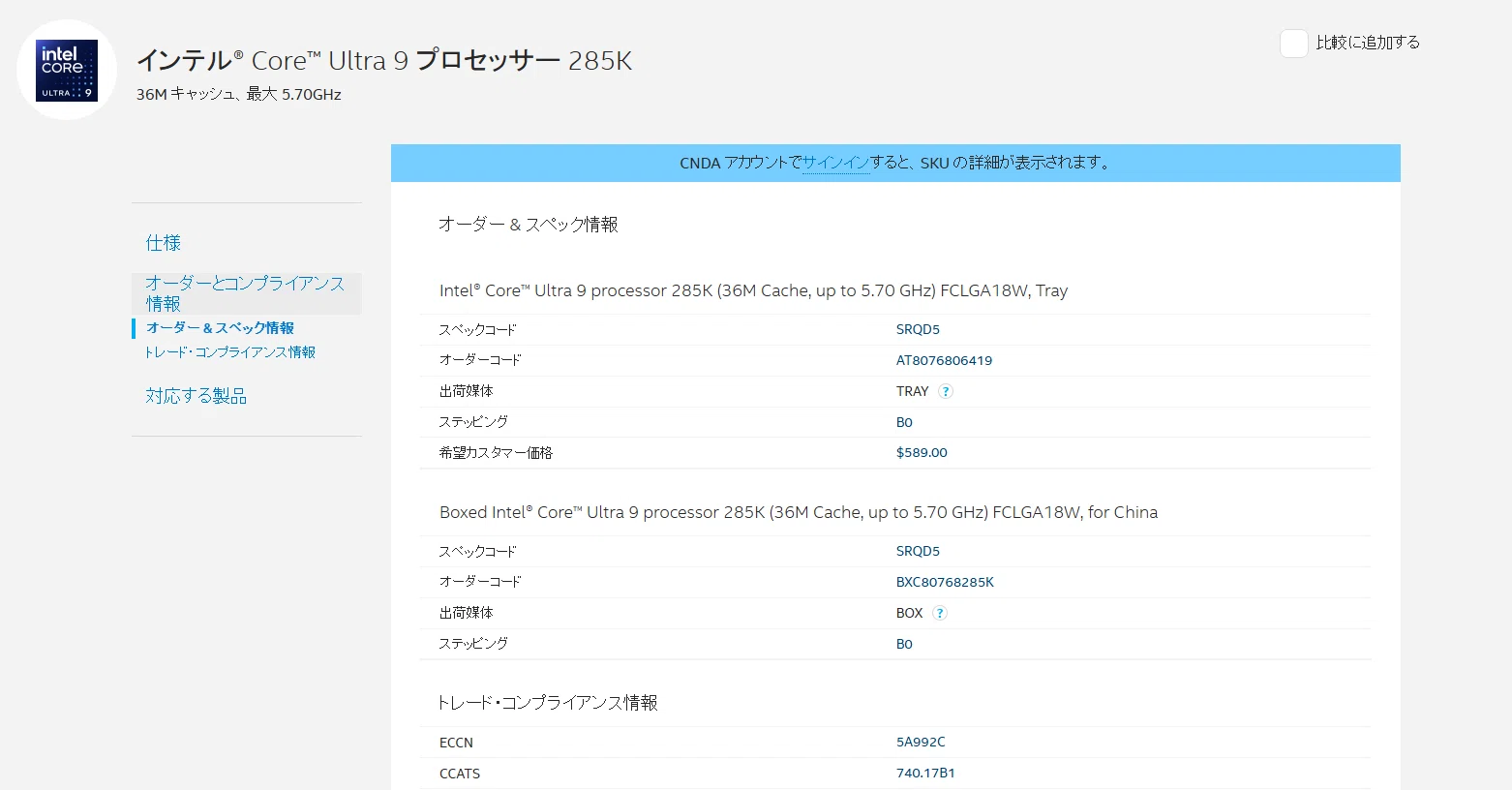The width and height of the screenshot is (1512, 790).
Task: Select オーダーとコンプライアンス情報 in the sidebar
Action: pos(246,293)
